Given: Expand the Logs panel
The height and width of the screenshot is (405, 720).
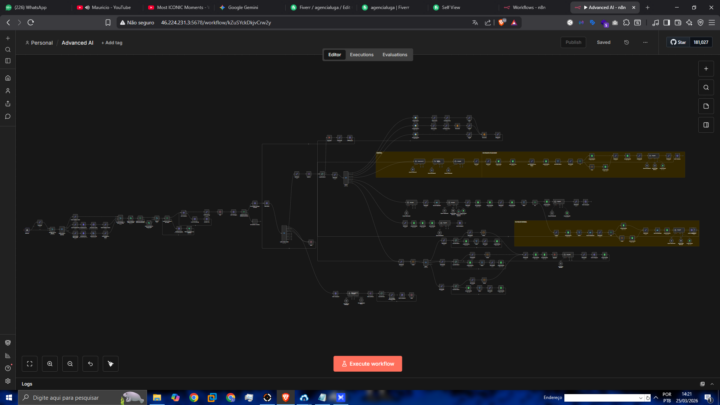Looking at the screenshot, I should [27, 383].
